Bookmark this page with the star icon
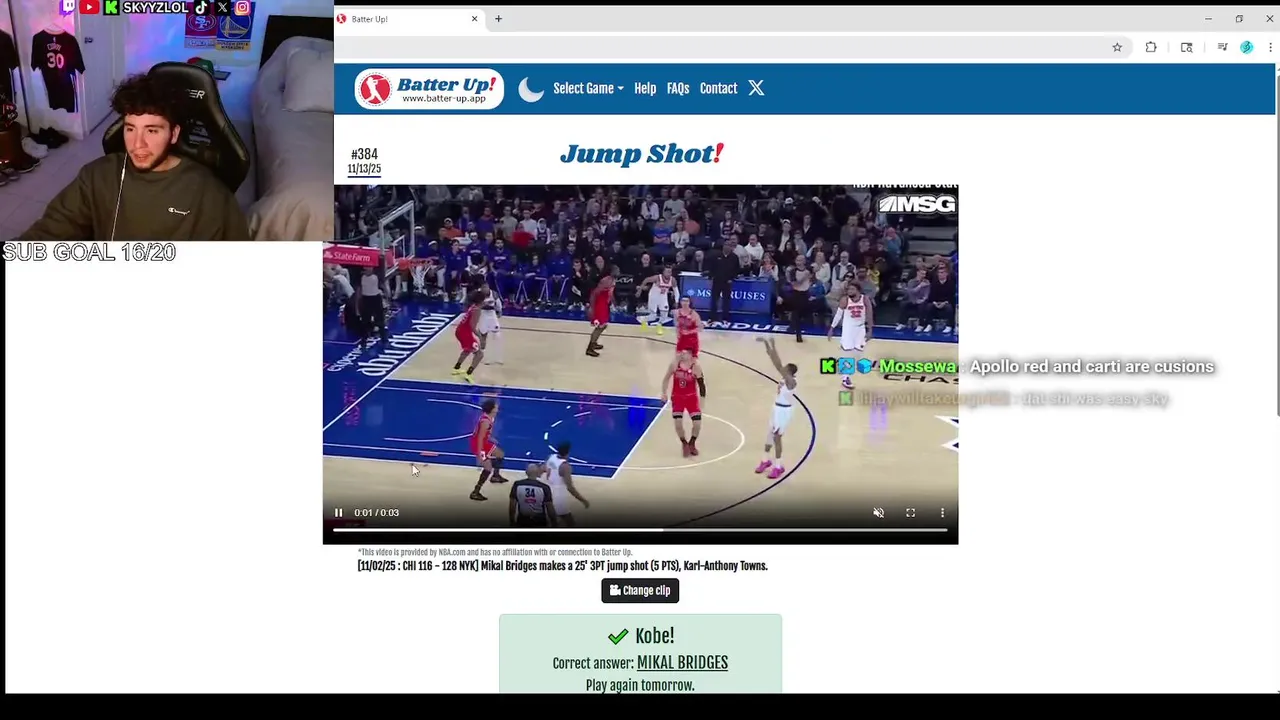The height and width of the screenshot is (720, 1280). click(1117, 47)
